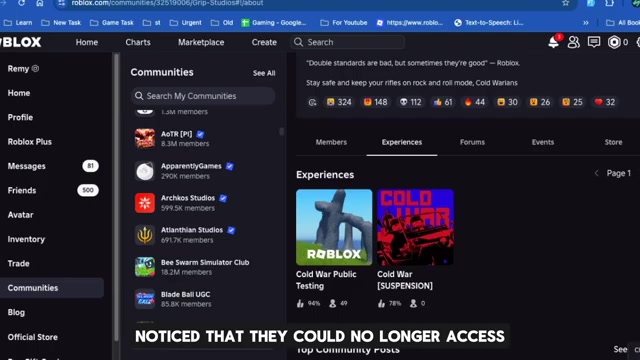
Task: Open Avatar in the left sidebar
Action: tap(20, 215)
